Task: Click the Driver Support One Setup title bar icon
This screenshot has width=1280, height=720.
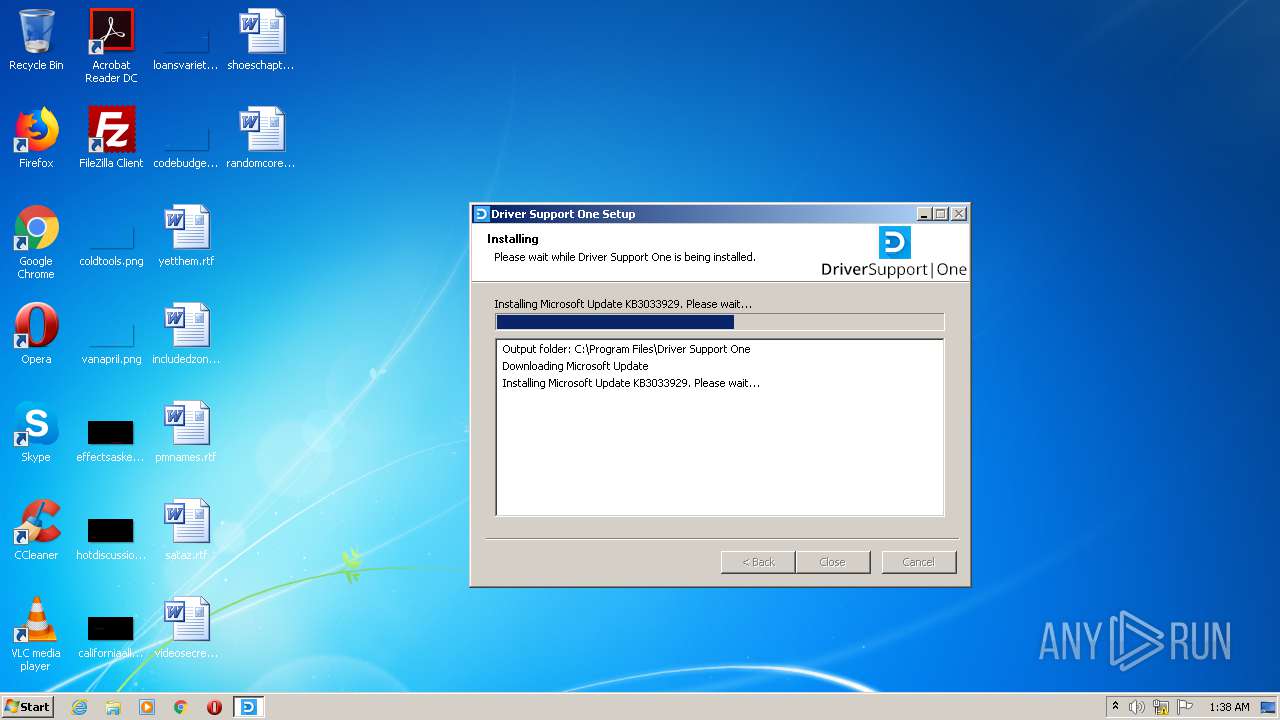Action: (481, 214)
